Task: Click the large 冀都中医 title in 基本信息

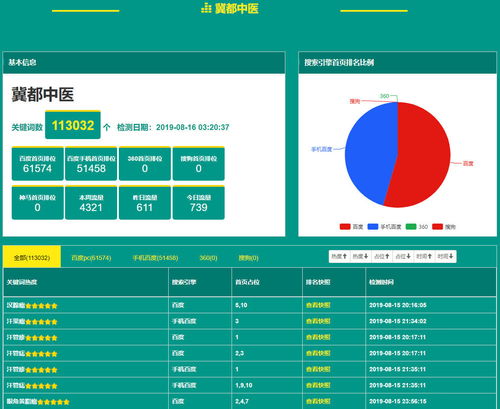Action: tap(43, 94)
